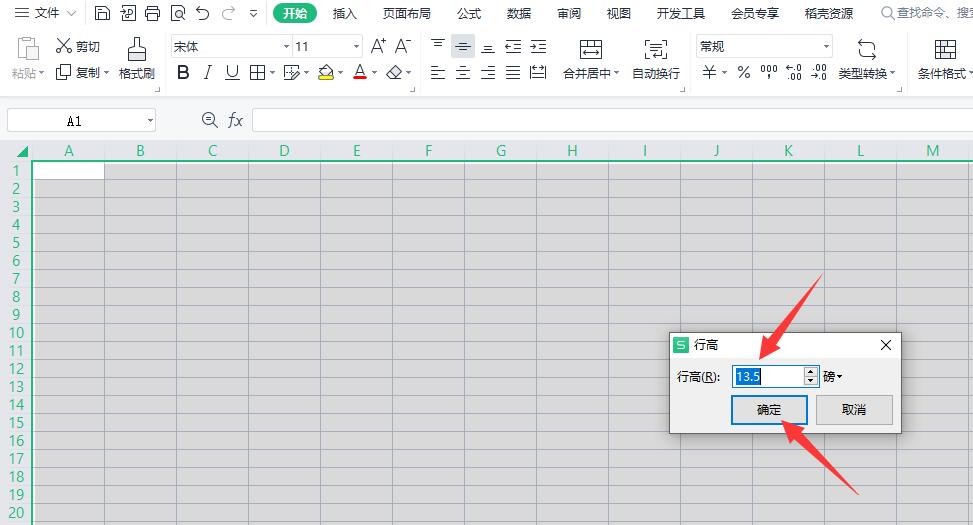The width and height of the screenshot is (973, 525).
Task: Click OK (确定) in row height dialog
Action: coord(769,410)
